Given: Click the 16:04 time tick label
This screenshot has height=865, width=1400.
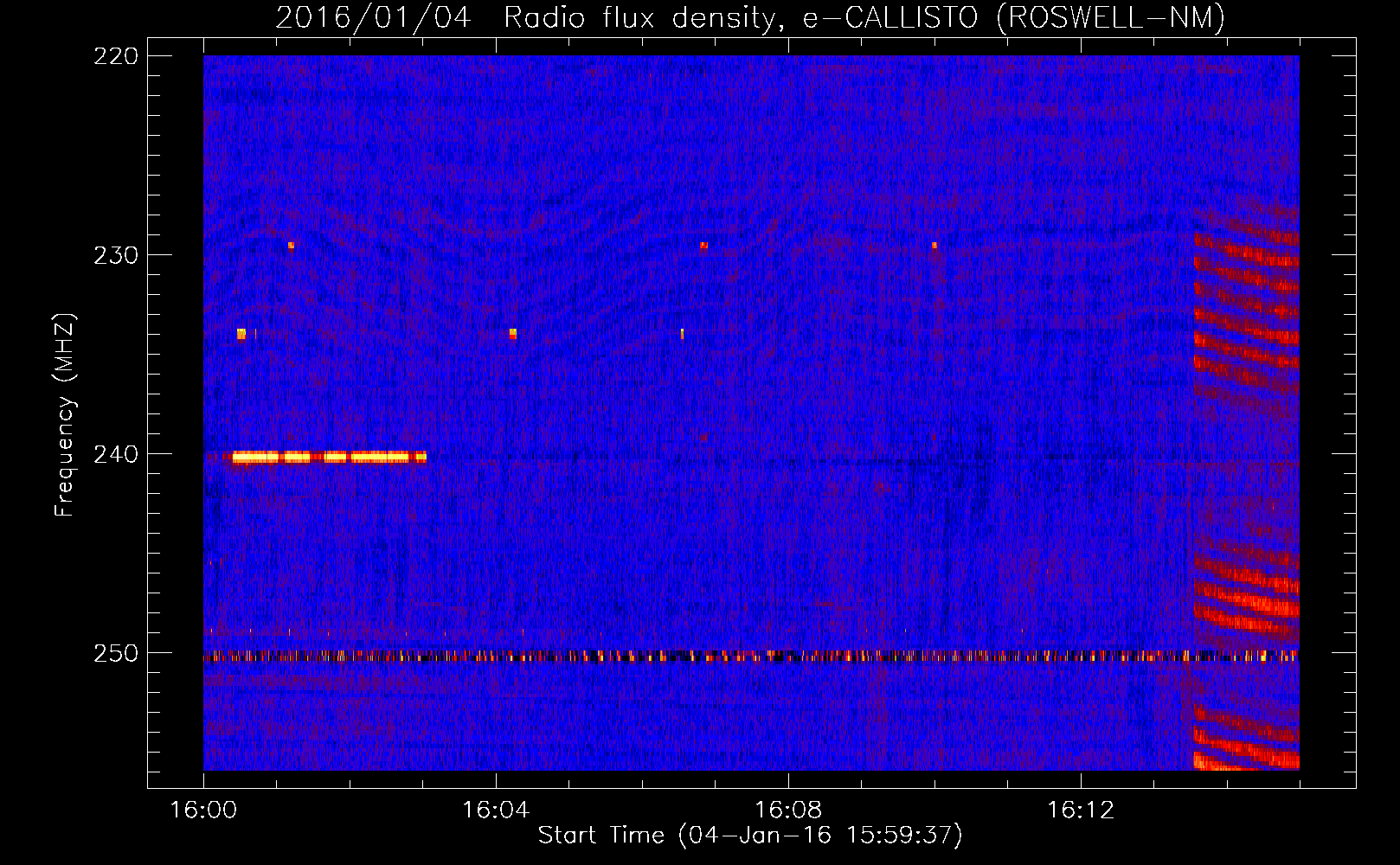Looking at the screenshot, I should click(x=496, y=811).
